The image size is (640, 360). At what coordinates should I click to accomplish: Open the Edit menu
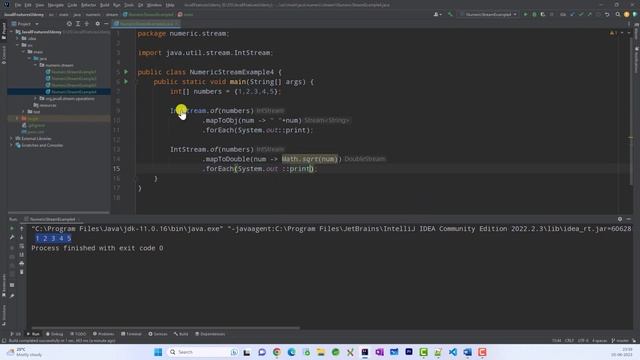[28, 5]
